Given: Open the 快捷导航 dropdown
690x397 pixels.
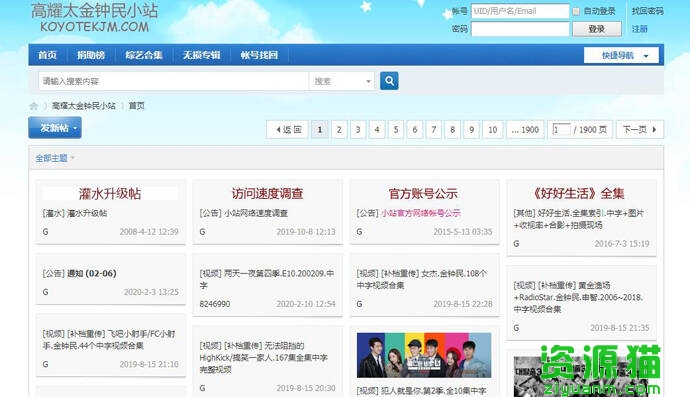Looking at the screenshot, I should point(621,55).
